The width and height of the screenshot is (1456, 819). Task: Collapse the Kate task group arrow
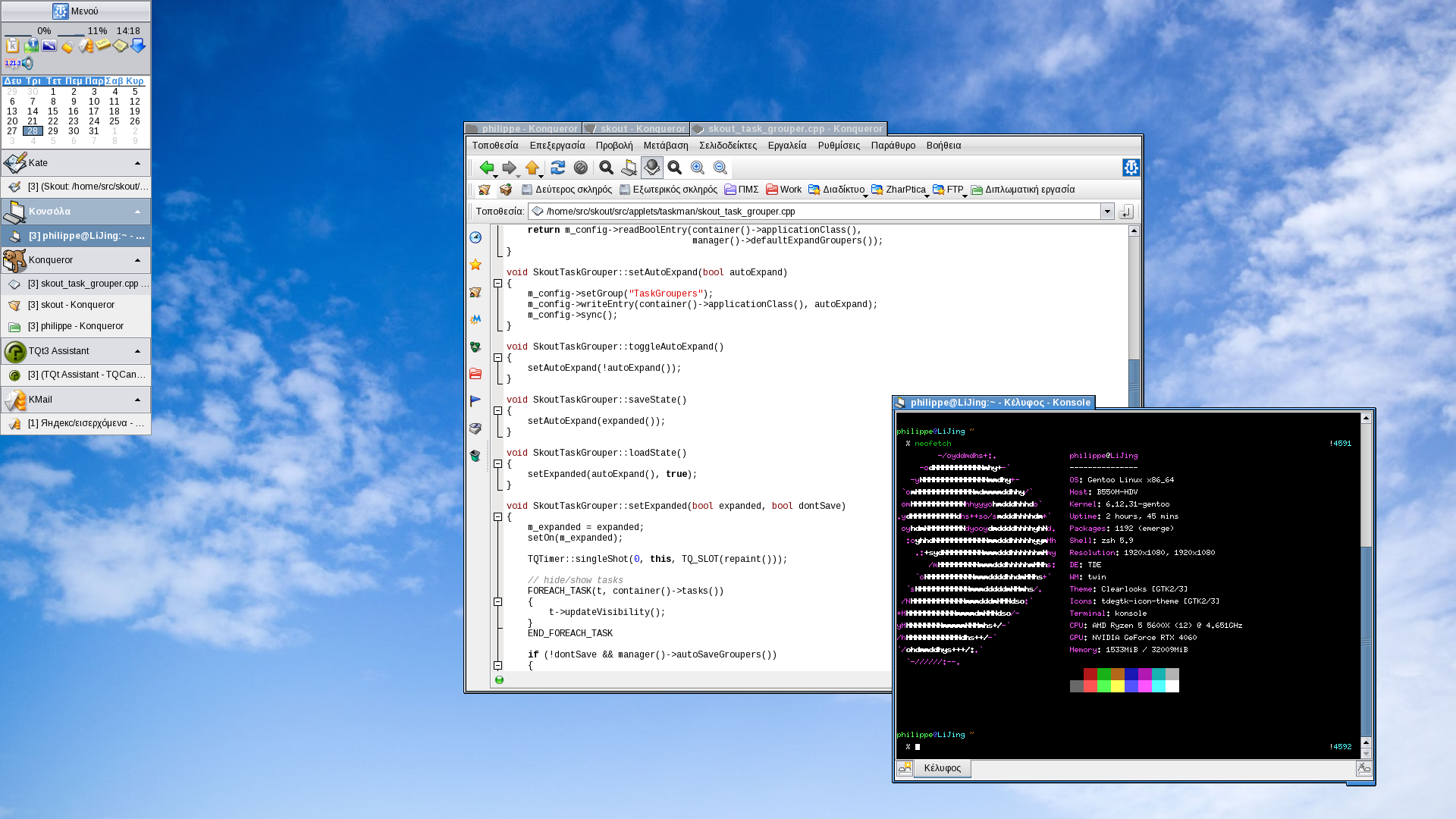(x=137, y=163)
